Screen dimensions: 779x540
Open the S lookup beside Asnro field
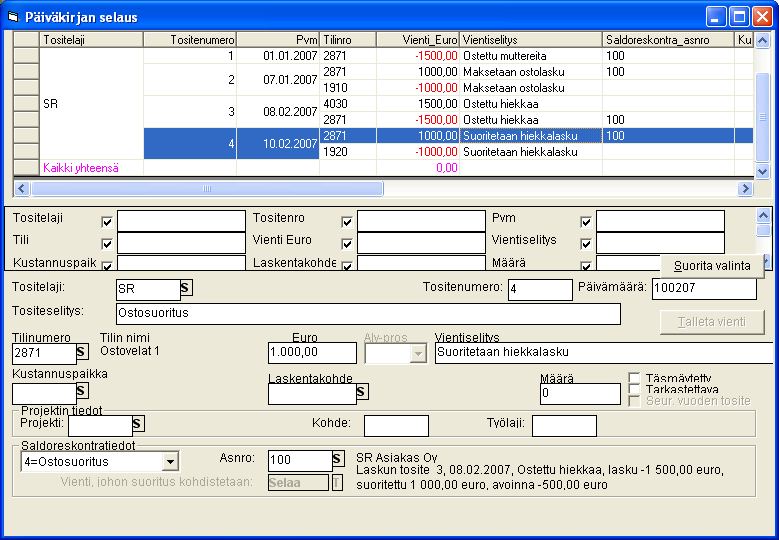tap(338, 459)
